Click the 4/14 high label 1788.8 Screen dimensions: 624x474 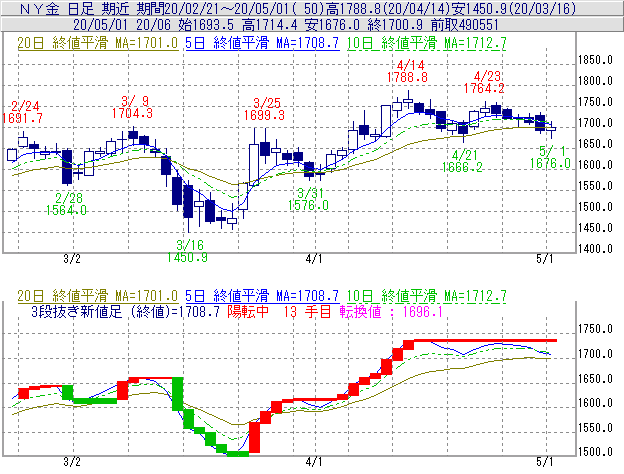coord(408,77)
